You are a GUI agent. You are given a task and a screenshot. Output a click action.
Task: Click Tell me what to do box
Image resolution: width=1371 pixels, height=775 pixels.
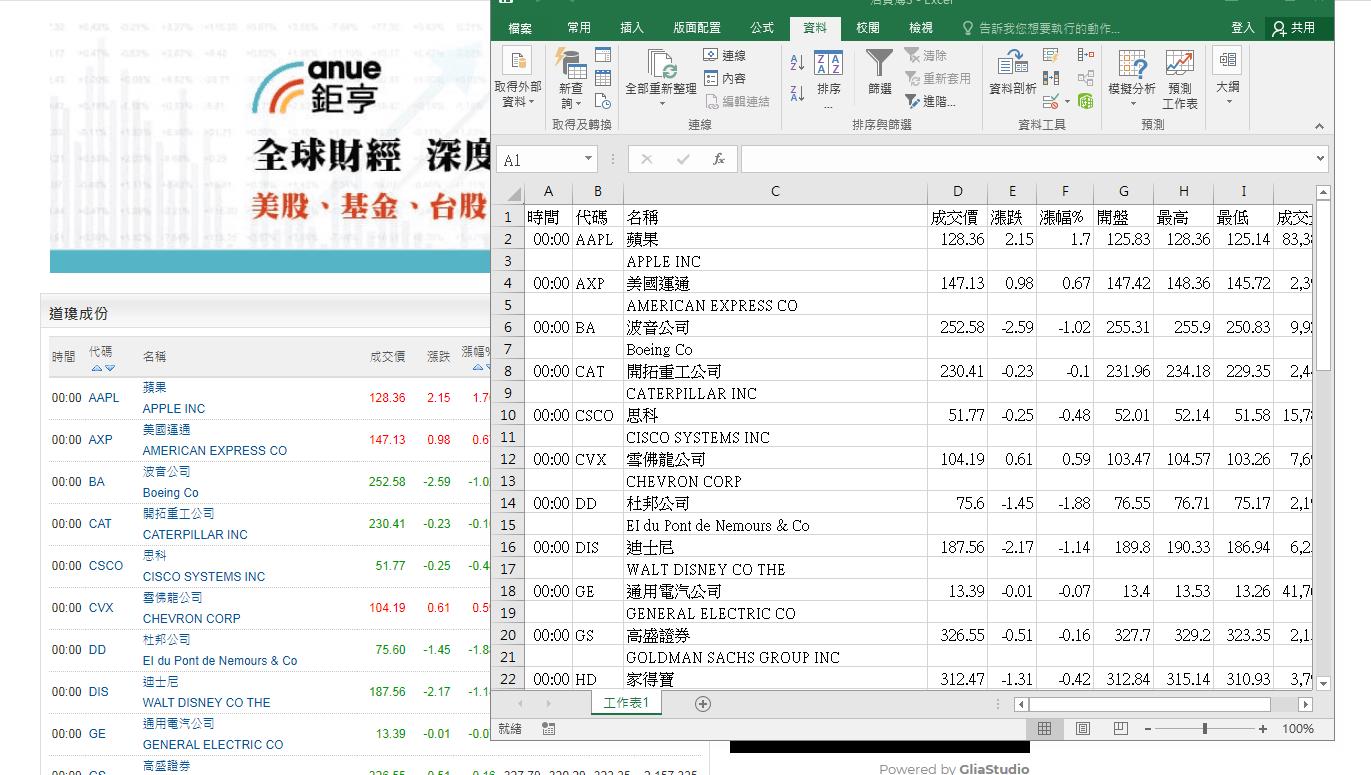tap(1040, 28)
